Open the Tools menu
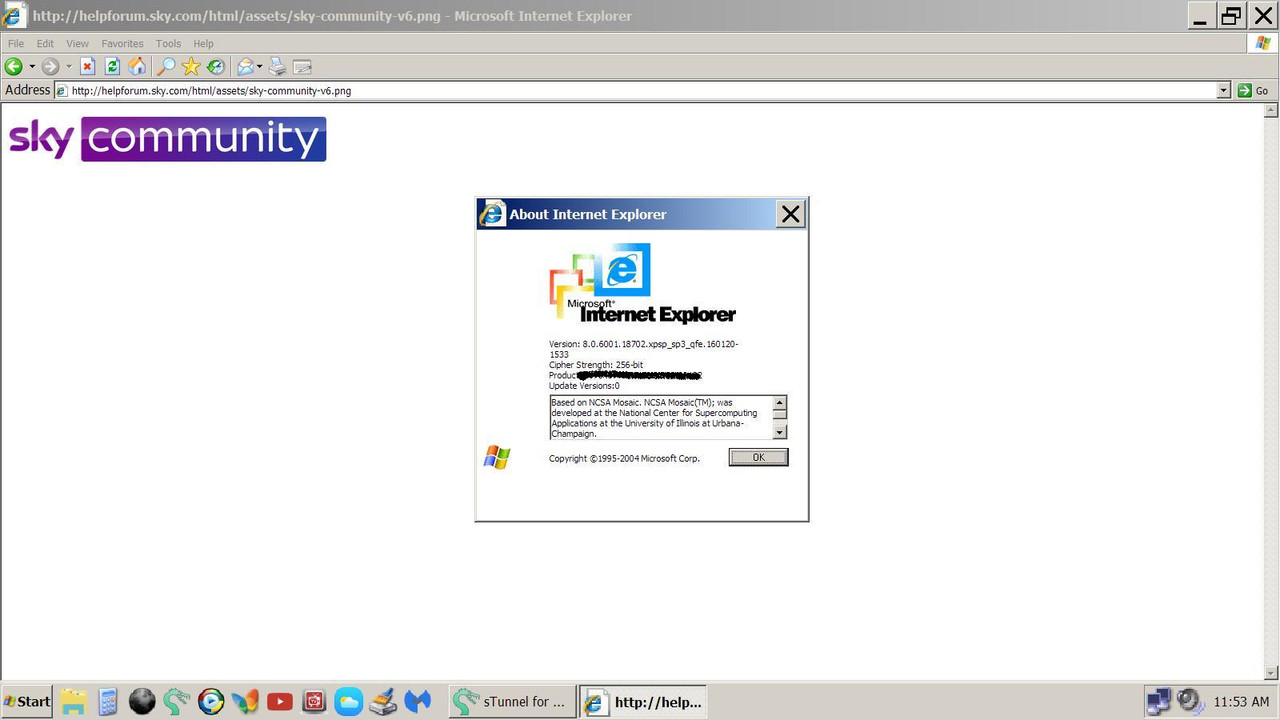This screenshot has width=1280, height=720. [168, 44]
